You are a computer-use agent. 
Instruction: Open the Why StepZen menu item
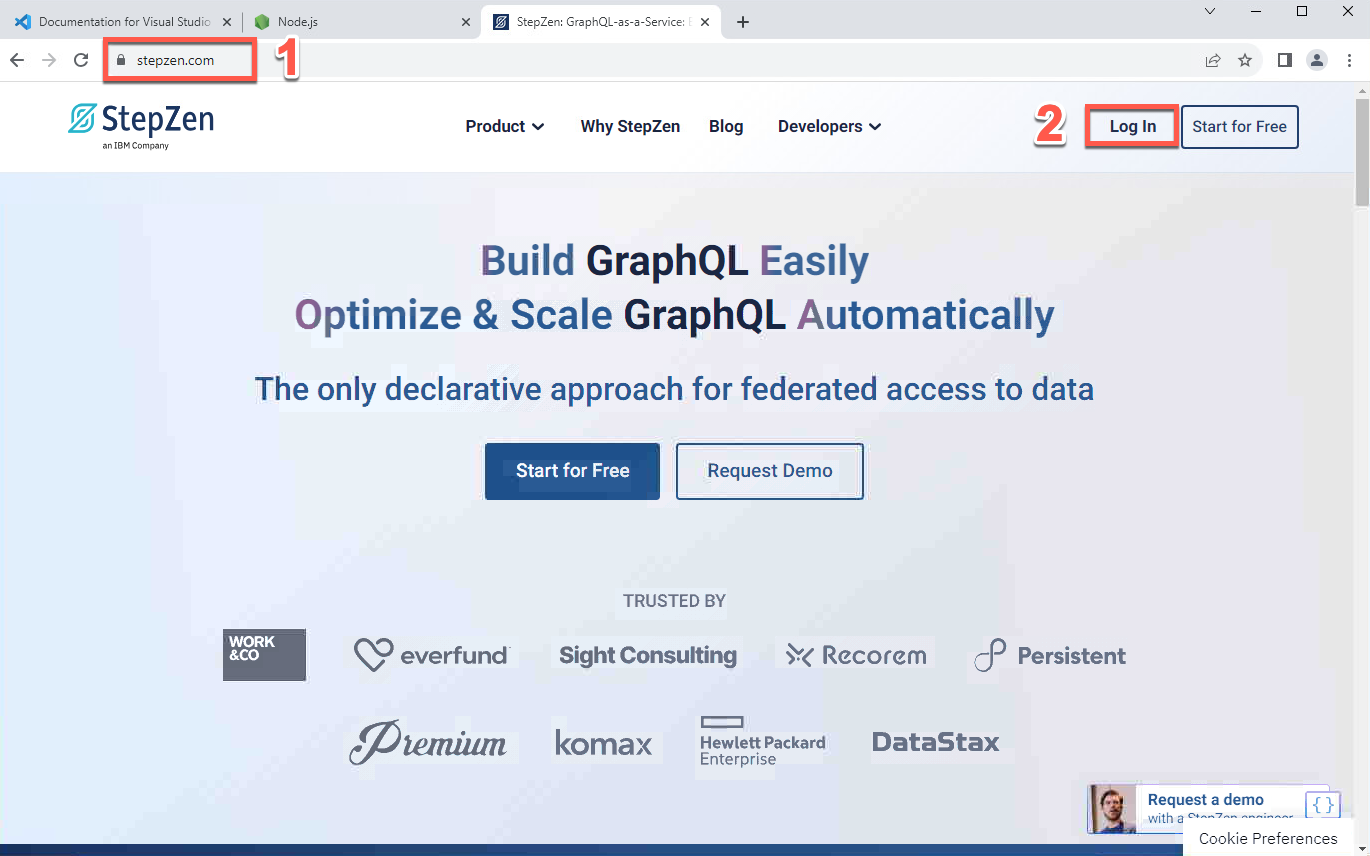coord(630,126)
